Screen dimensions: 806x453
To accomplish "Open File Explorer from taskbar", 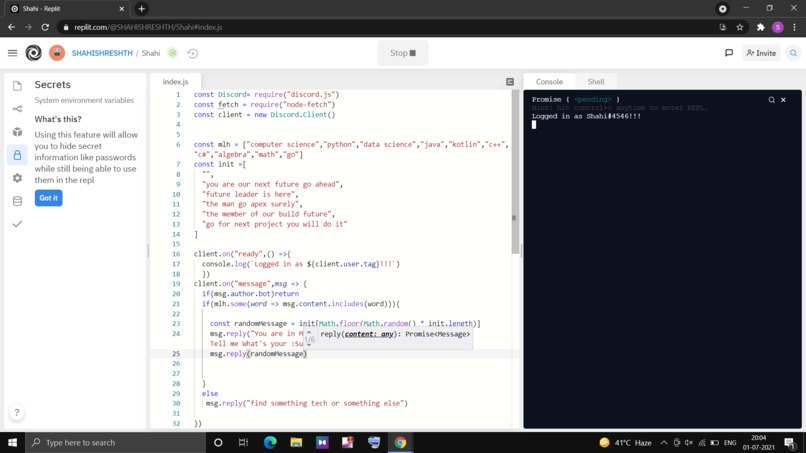I will pyautogui.click(x=296, y=442).
